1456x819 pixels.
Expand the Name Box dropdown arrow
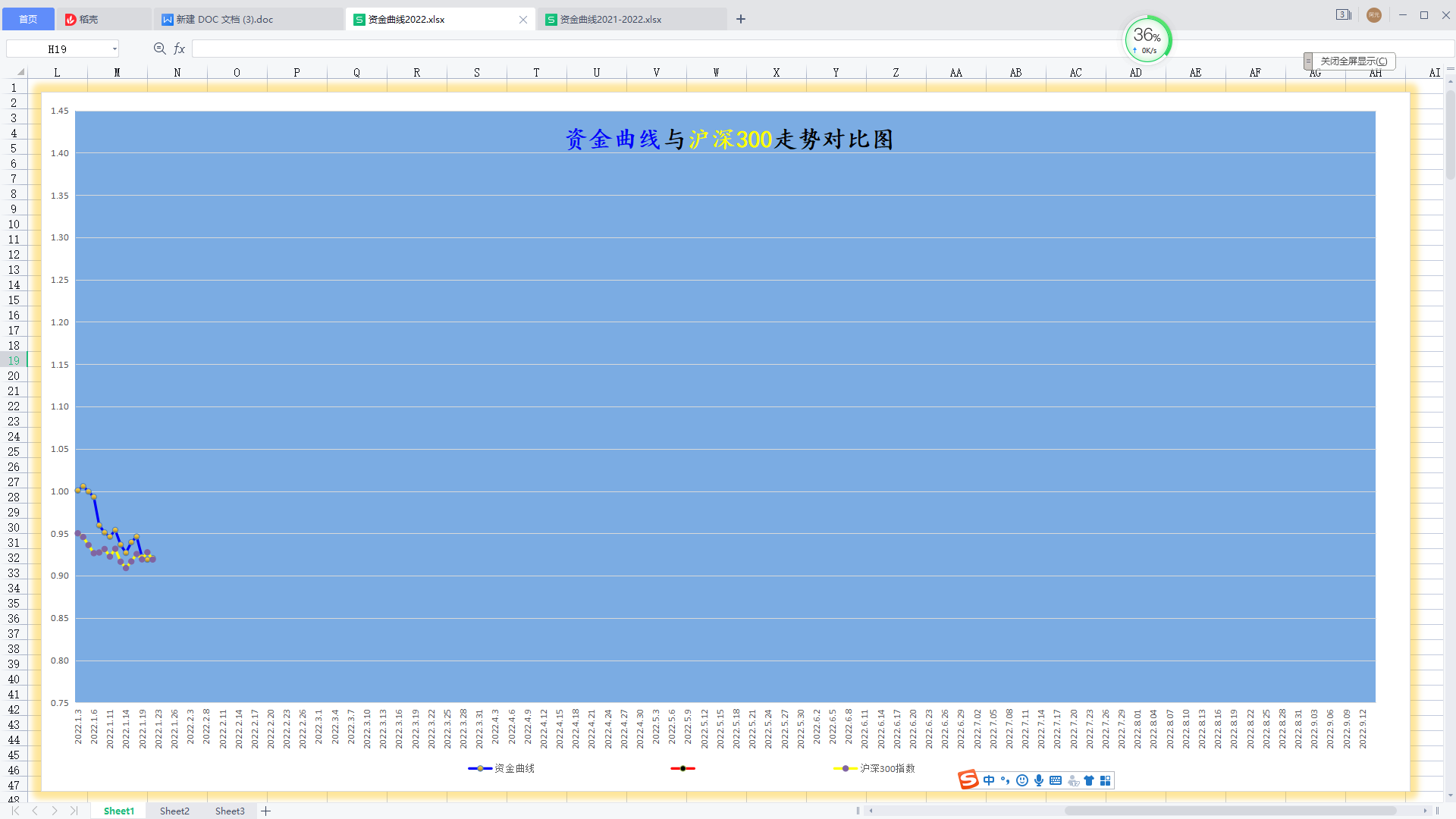[x=115, y=49]
